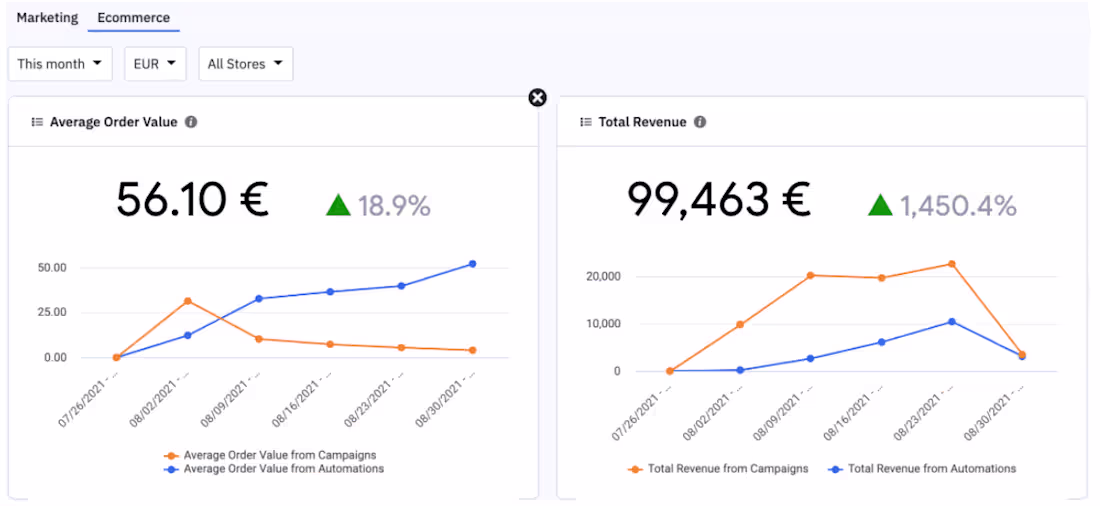Click the Total Revenue widget title
This screenshot has height=506, width=1100.
643,122
